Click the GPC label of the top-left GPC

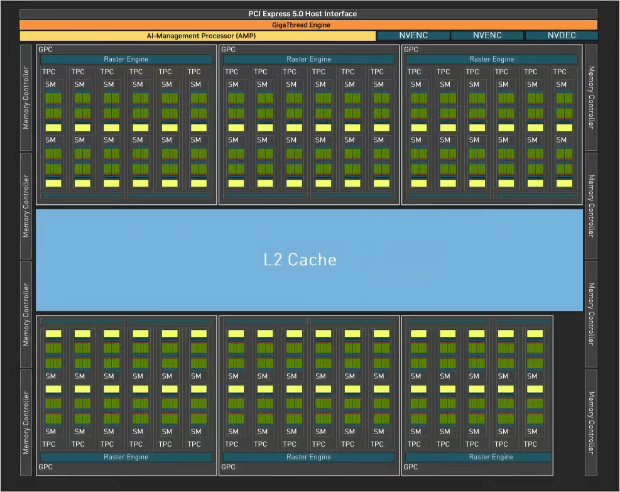click(x=45, y=49)
